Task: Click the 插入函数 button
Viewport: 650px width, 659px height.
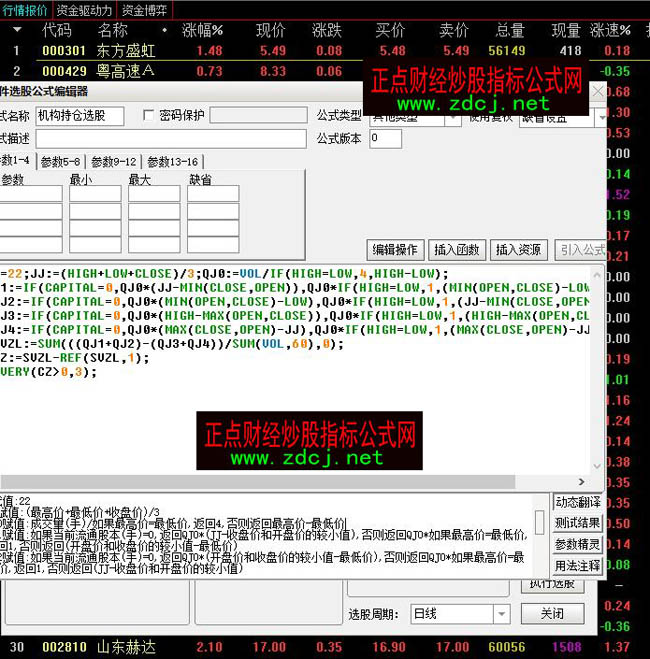Action: [457, 250]
